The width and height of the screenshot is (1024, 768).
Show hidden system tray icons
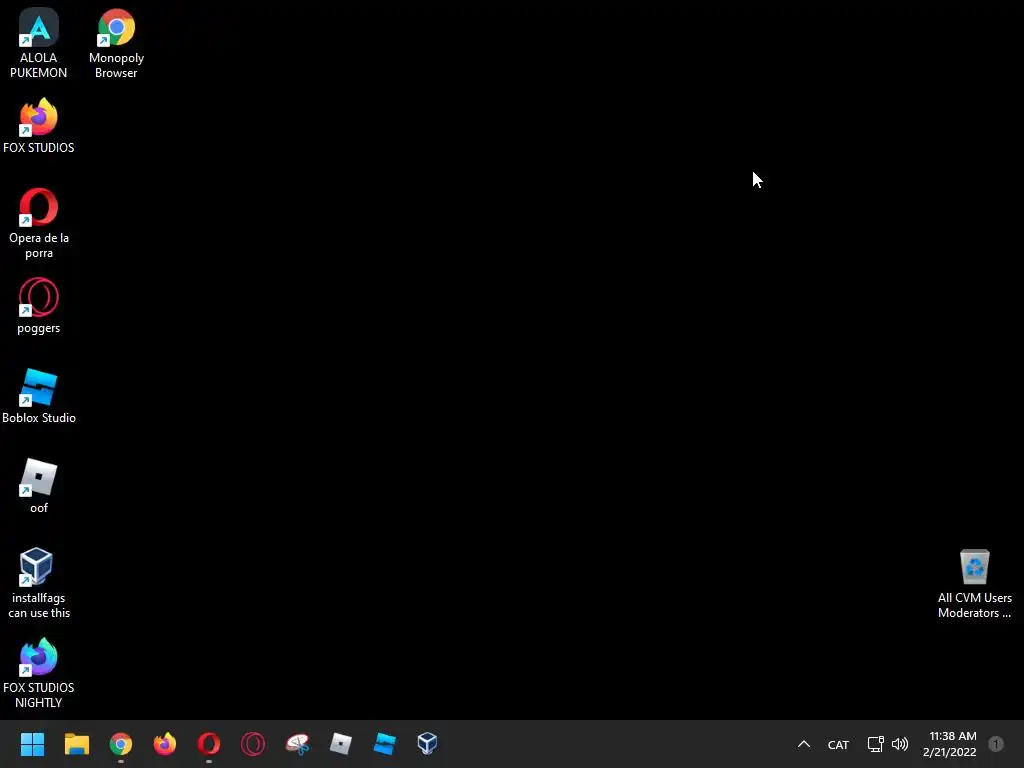[x=804, y=744]
